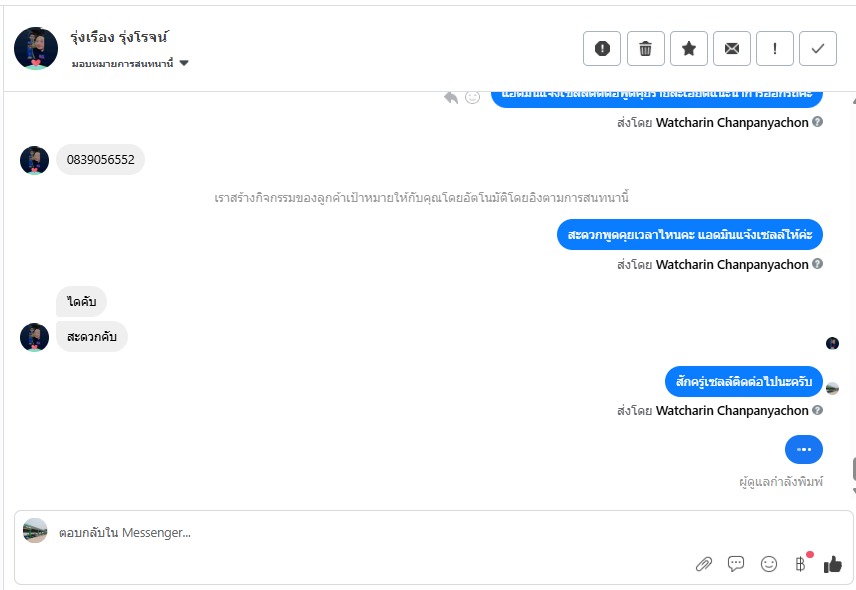
Task: Open saved replies speech bubble icon
Action: (x=736, y=564)
